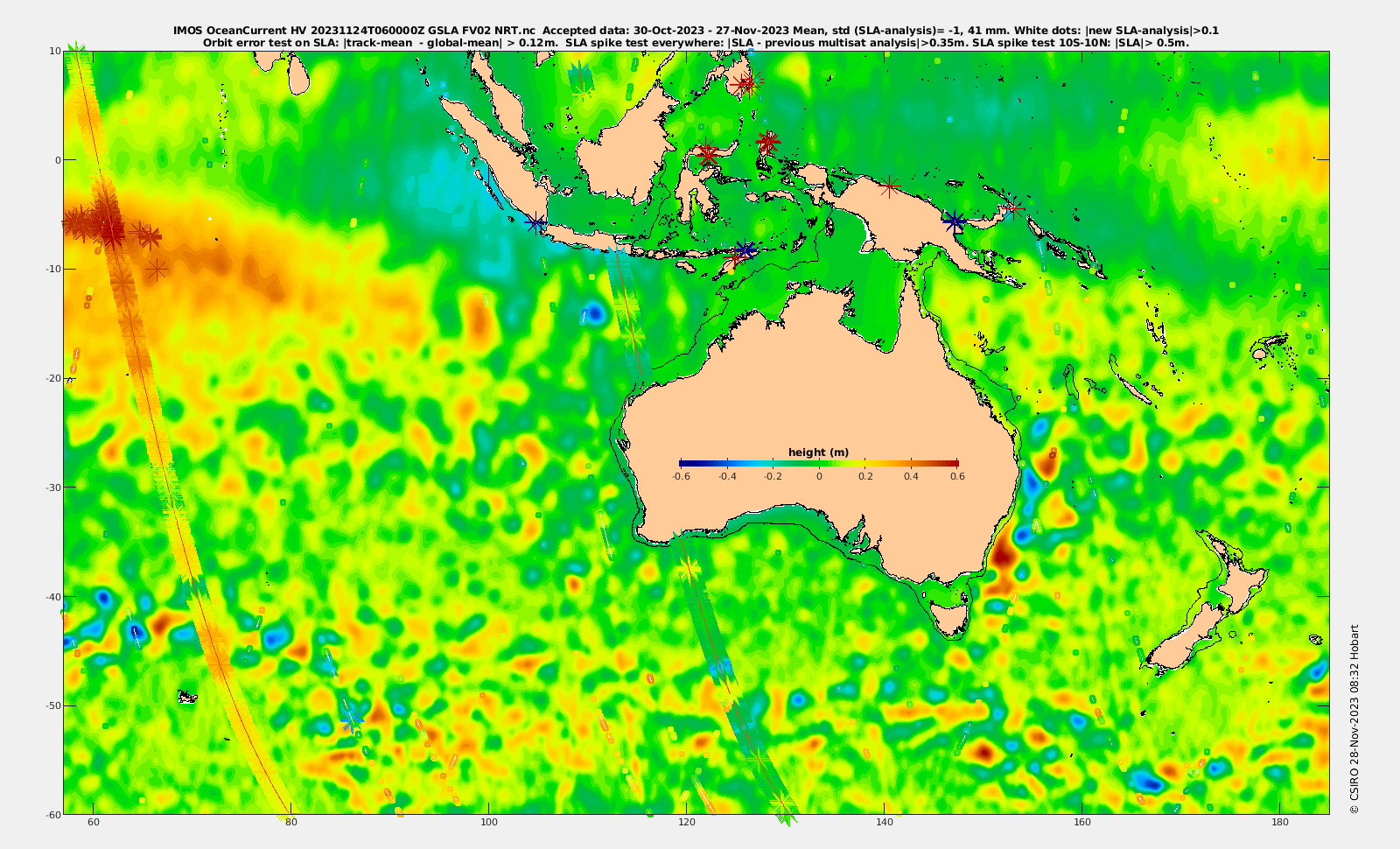This screenshot has width=1400, height=849.
Task: Click the -0.2 colorbar tick label
Action: 773,477
